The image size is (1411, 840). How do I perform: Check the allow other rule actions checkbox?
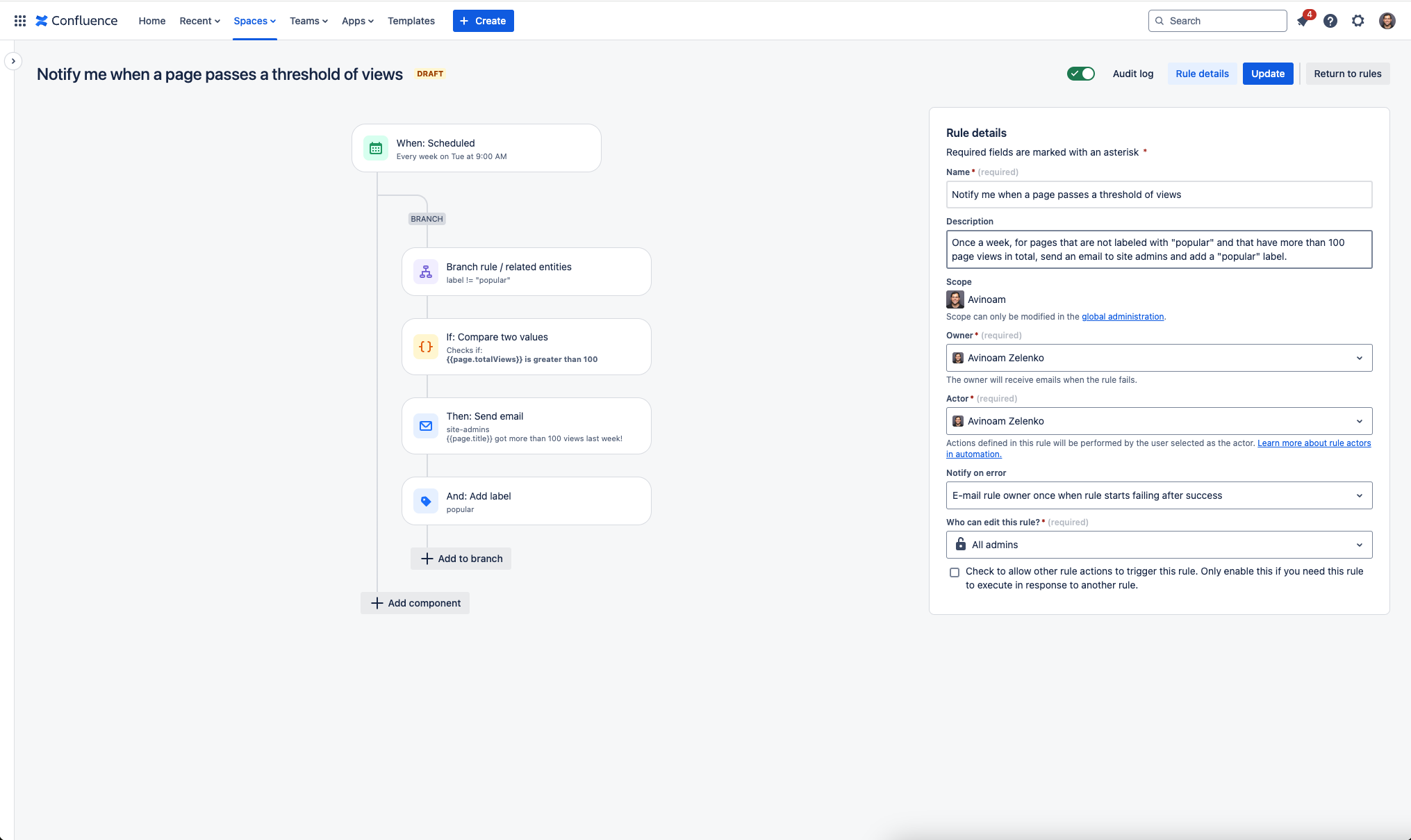click(955, 573)
